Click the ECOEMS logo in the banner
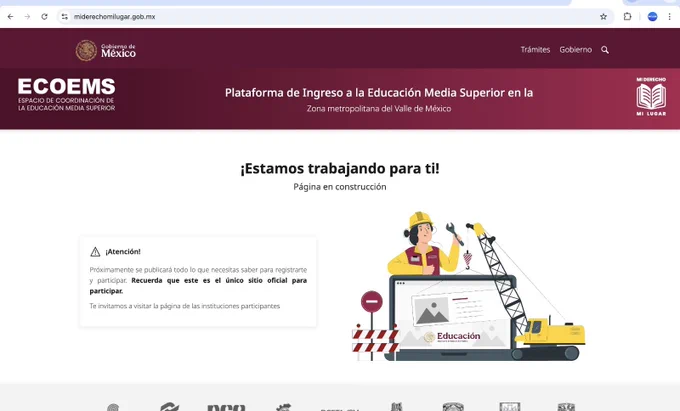Screen dimensions: 680x411 click(66, 95)
